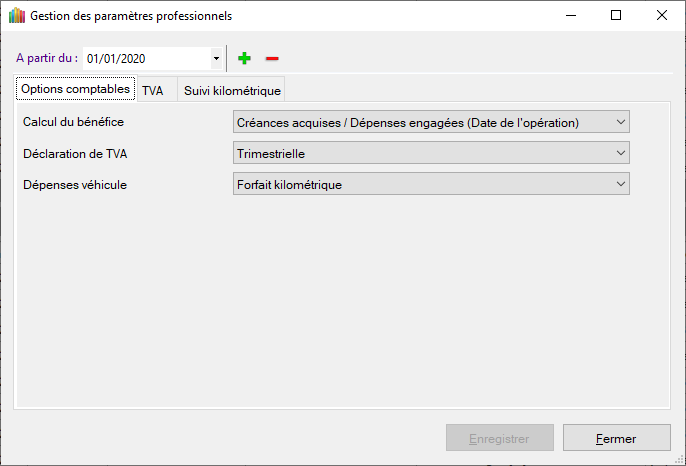Open the TVA tab
This screenshot has width=686, height=466.
click(153, 90)
